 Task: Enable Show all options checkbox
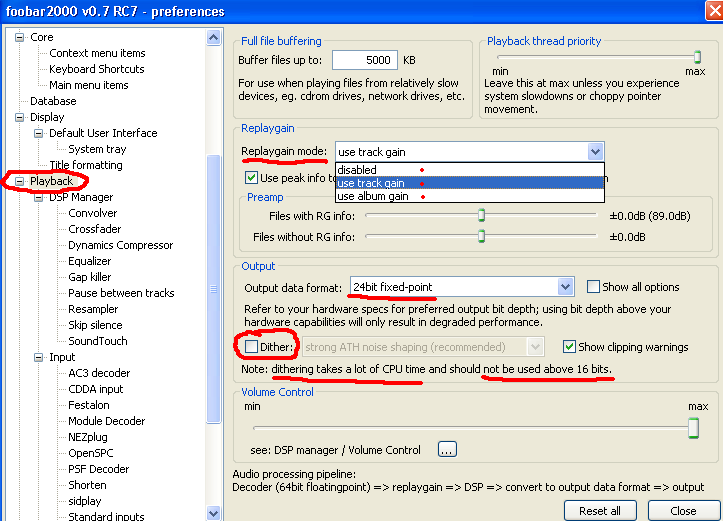pyautogui.click(x=593, y=287)
